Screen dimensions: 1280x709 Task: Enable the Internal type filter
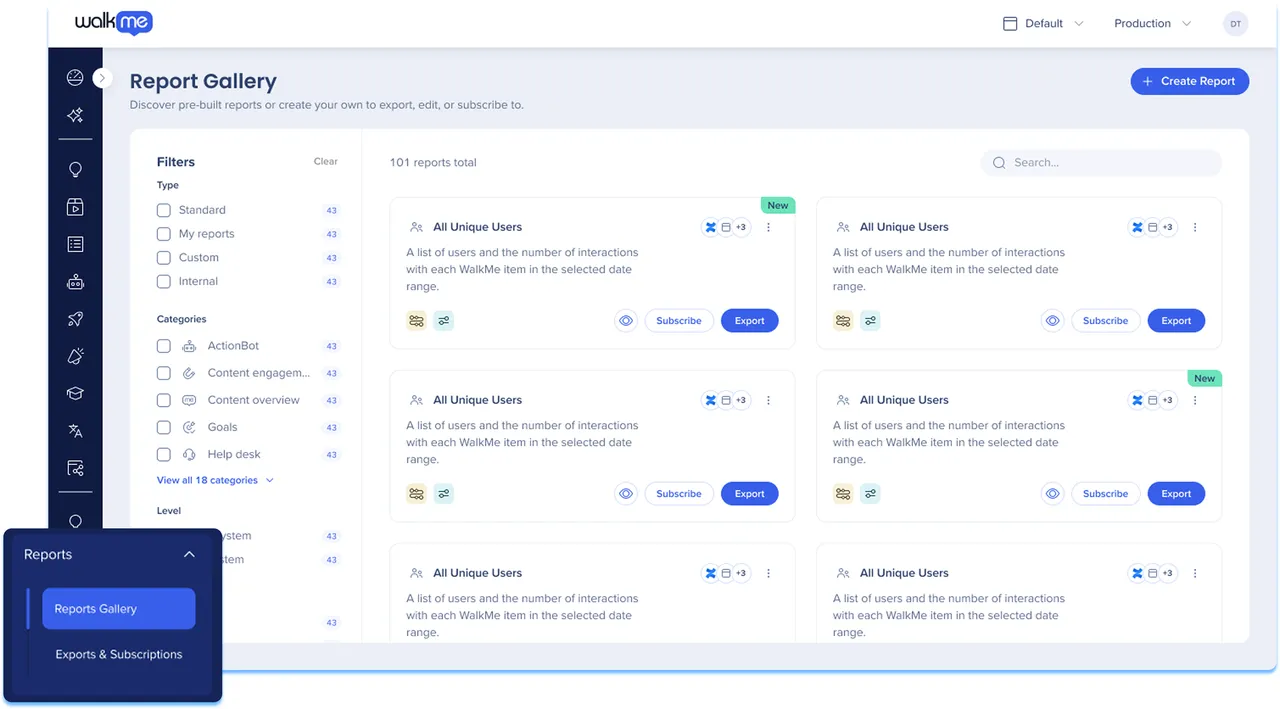[x=164, y=282]
